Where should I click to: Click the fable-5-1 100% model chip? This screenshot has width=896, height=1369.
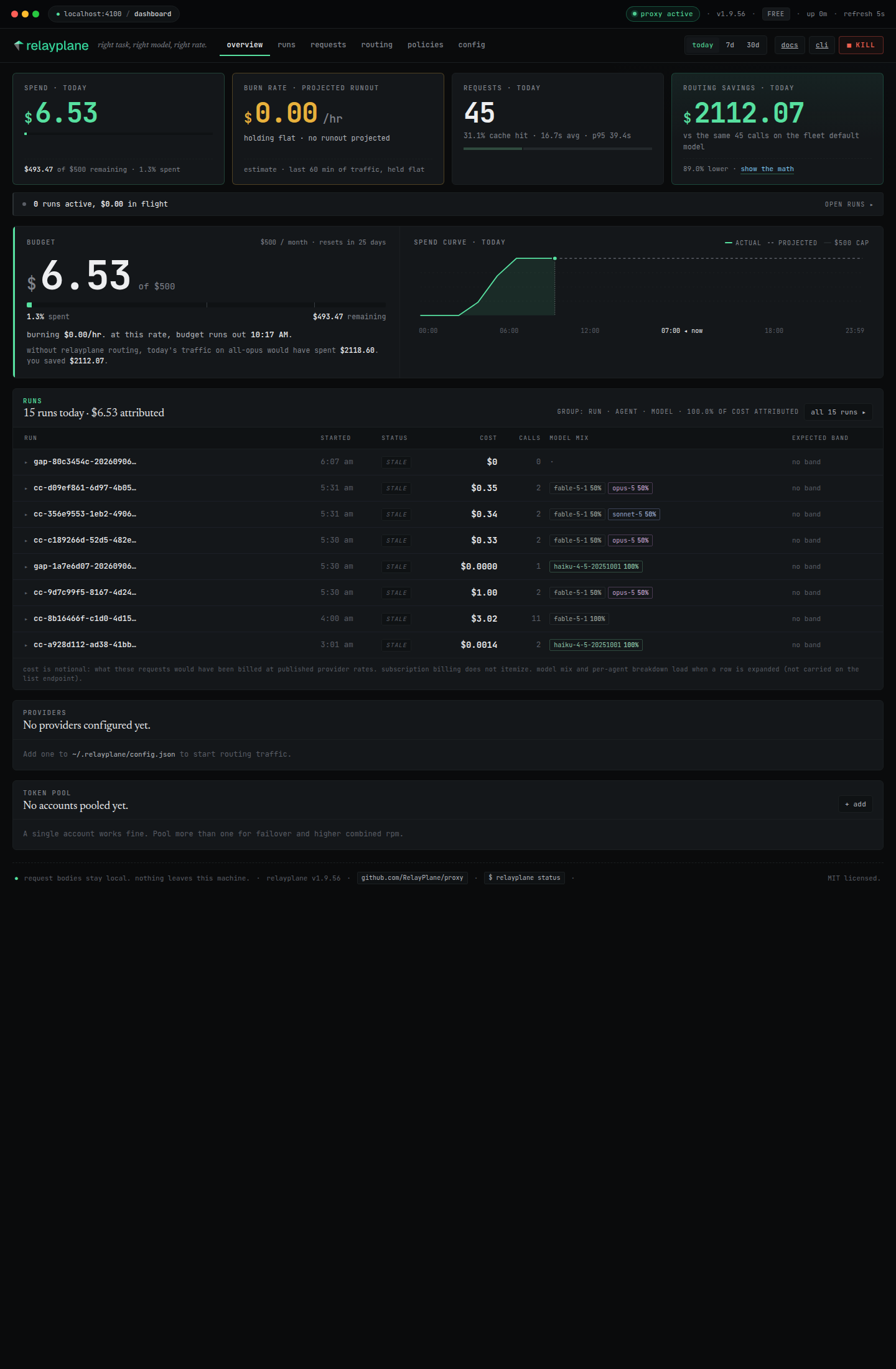(x=579, y=619)
